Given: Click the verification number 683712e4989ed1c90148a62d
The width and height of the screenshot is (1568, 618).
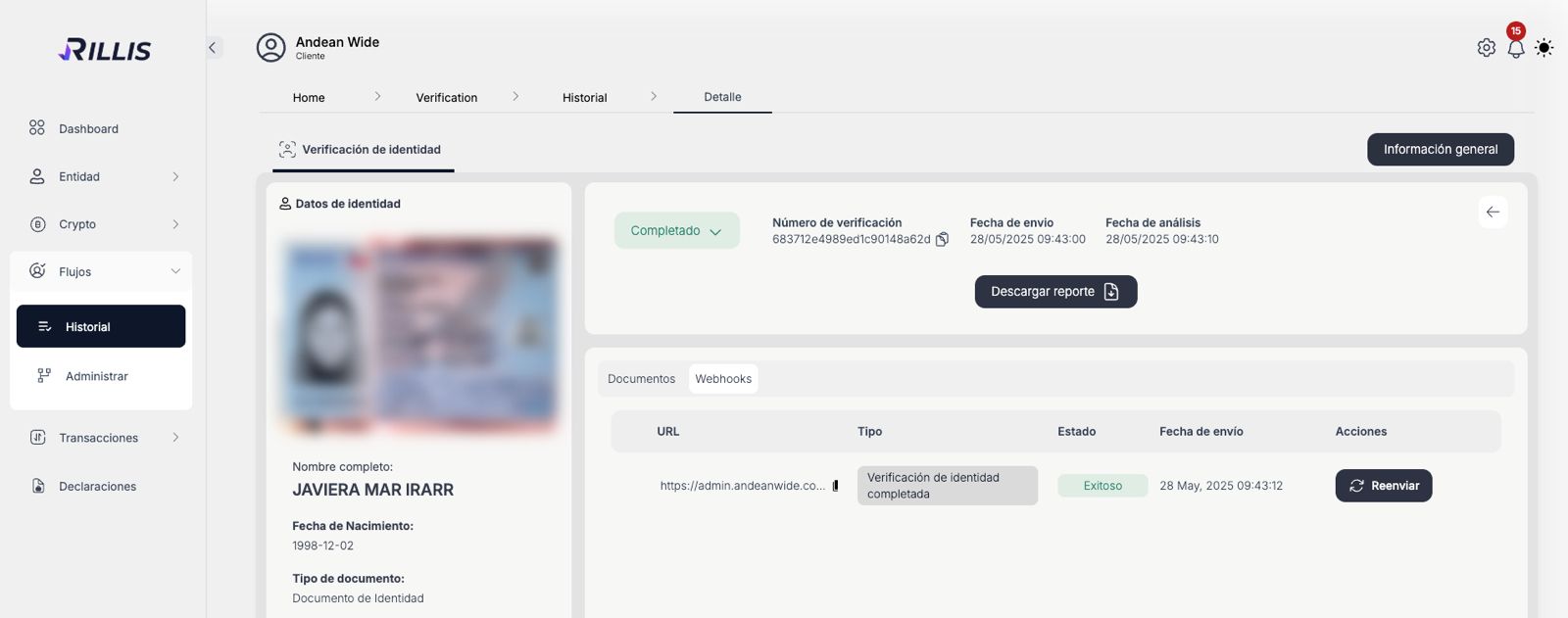Looking at the screenshot, I should click(852, 239).
